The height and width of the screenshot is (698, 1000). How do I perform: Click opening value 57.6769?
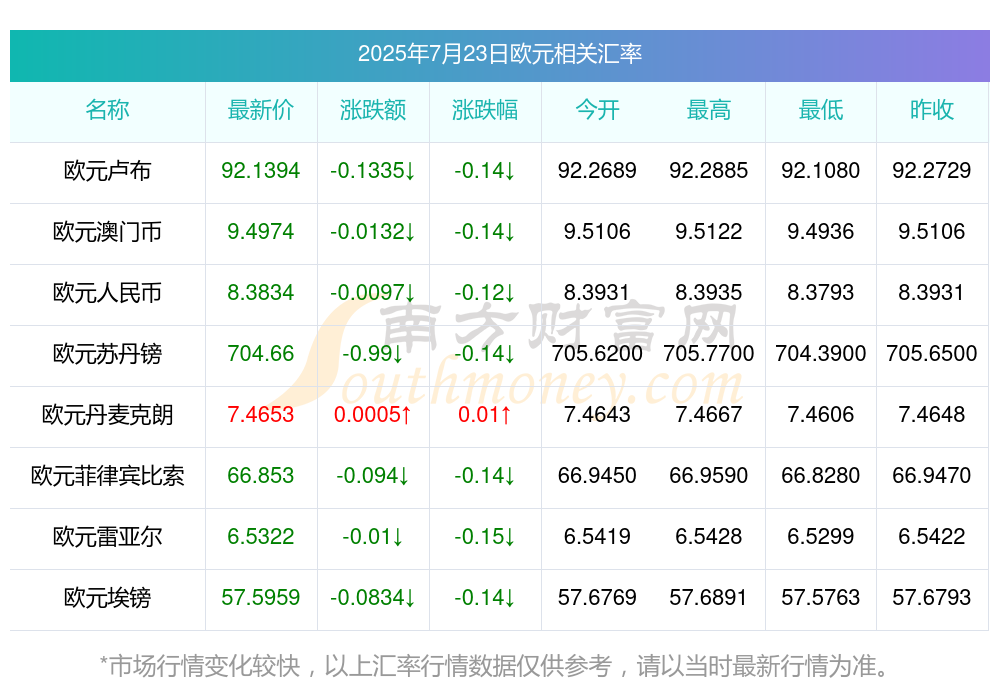coord(597,598)
